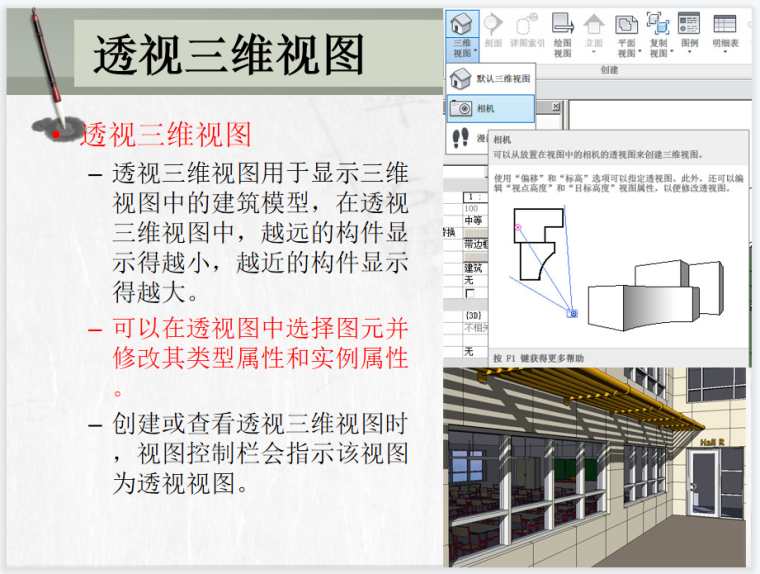Click the 剖面 (Section) tool icon
The width and height of the screenshot is (760, 574).
tap(493, 24)
